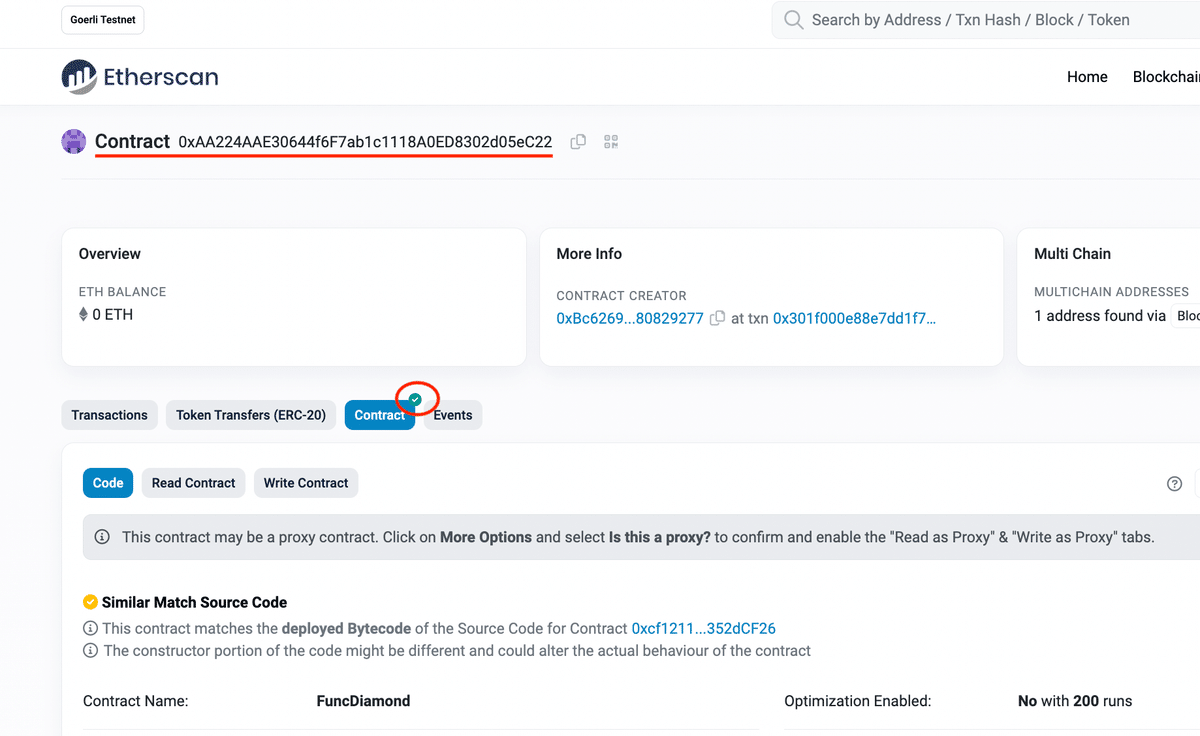This screenshot has width=1200, height=736.
Task: Switch to the Events tab
Action: 453,415
